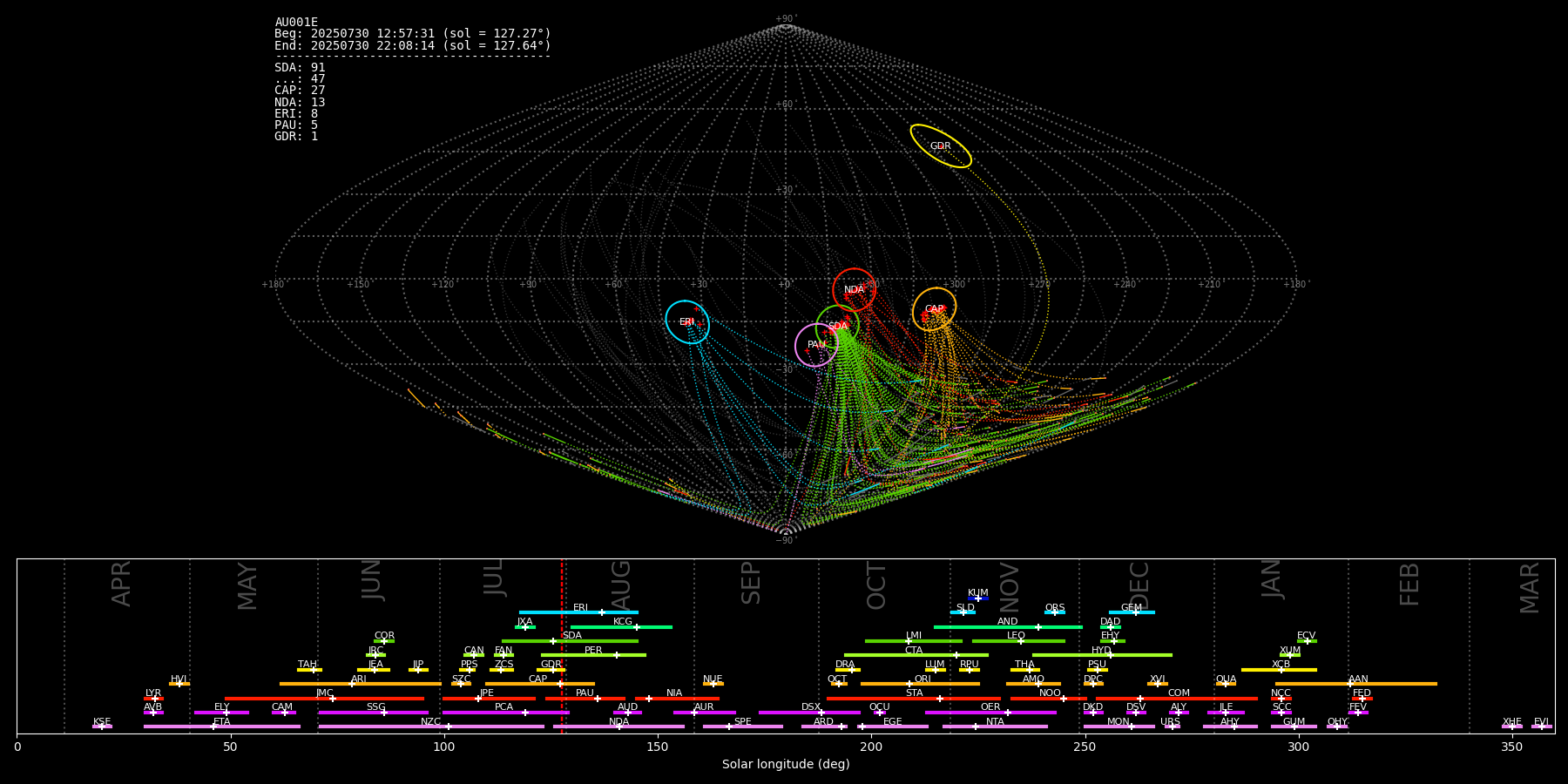Select the 'GDR: 1' count entry
The image size is (1568, 784).
coord(296,137)
